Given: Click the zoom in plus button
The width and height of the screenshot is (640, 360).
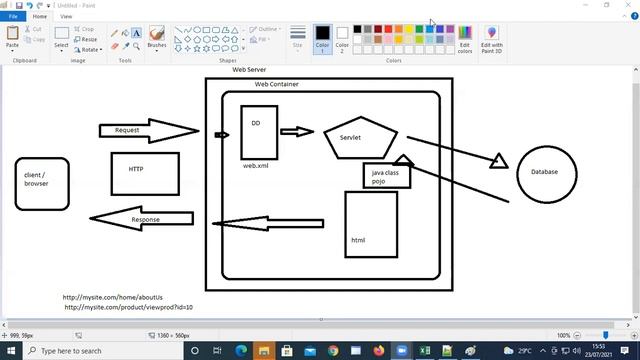Looking at the screenshot, I should click(634, 335).
